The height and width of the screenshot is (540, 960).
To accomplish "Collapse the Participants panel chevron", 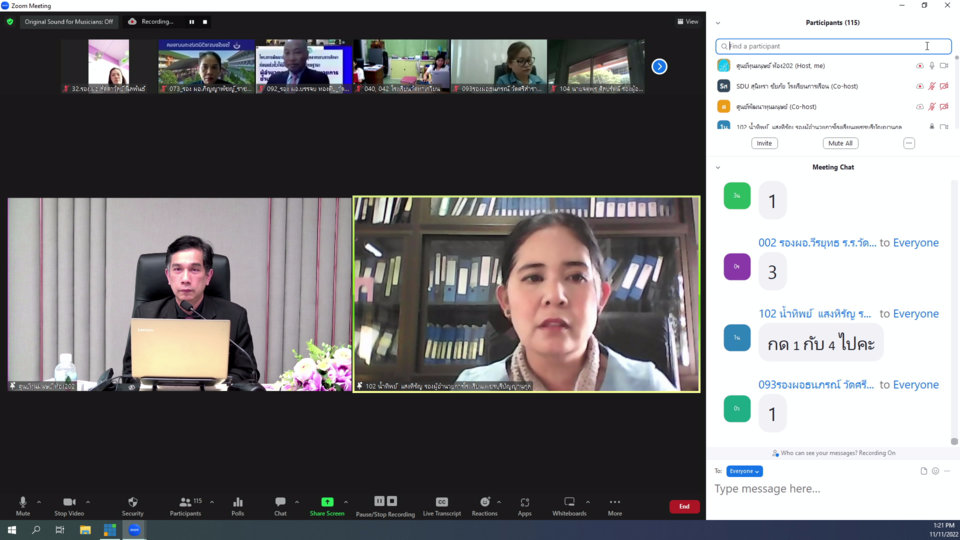I will (x=718, y=23).
